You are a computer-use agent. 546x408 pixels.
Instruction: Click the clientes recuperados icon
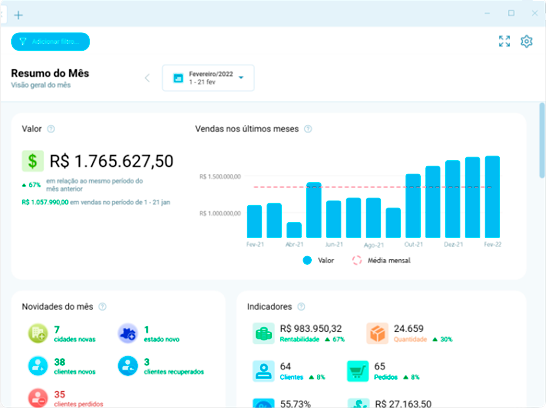[x=128, y=366]
